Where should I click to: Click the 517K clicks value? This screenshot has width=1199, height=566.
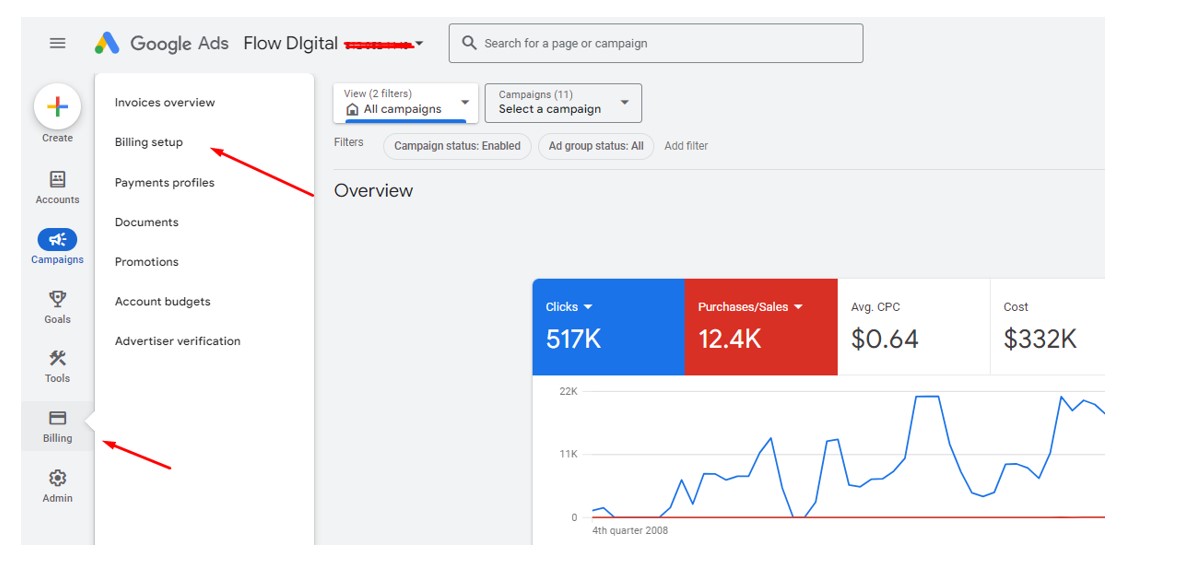(x=574, y=339)
